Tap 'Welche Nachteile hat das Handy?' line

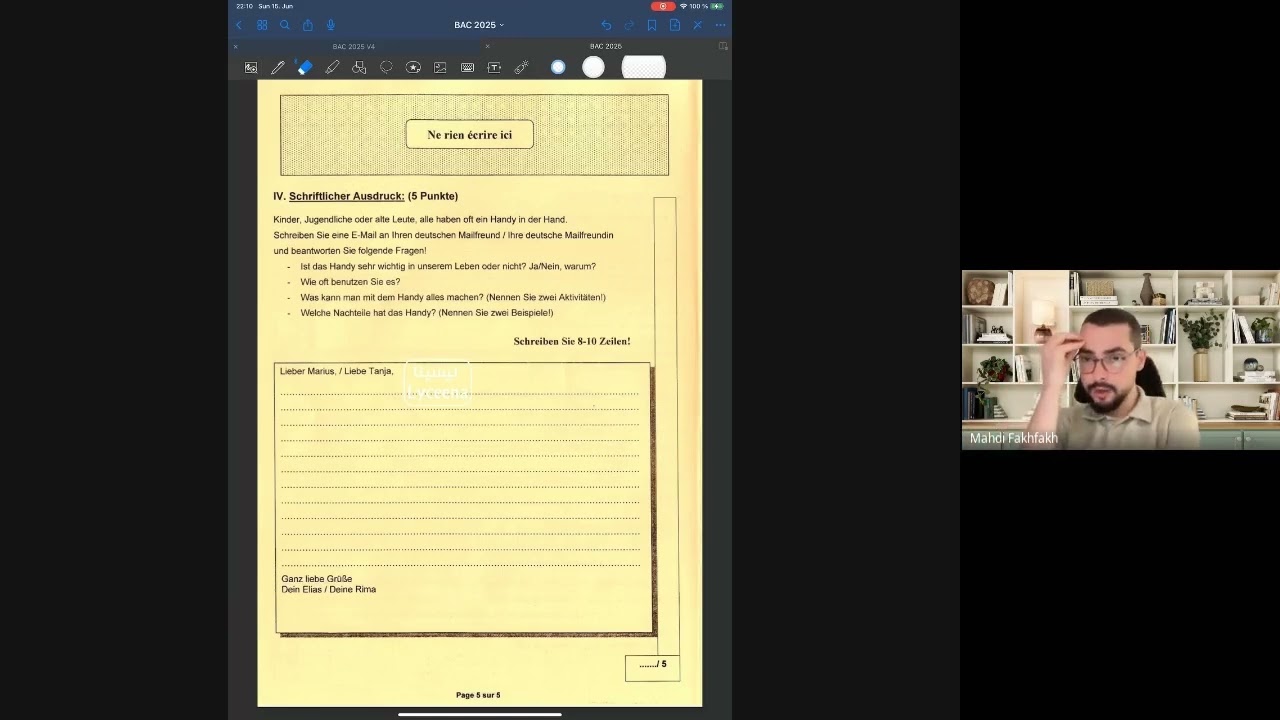(x=427, y=313)
